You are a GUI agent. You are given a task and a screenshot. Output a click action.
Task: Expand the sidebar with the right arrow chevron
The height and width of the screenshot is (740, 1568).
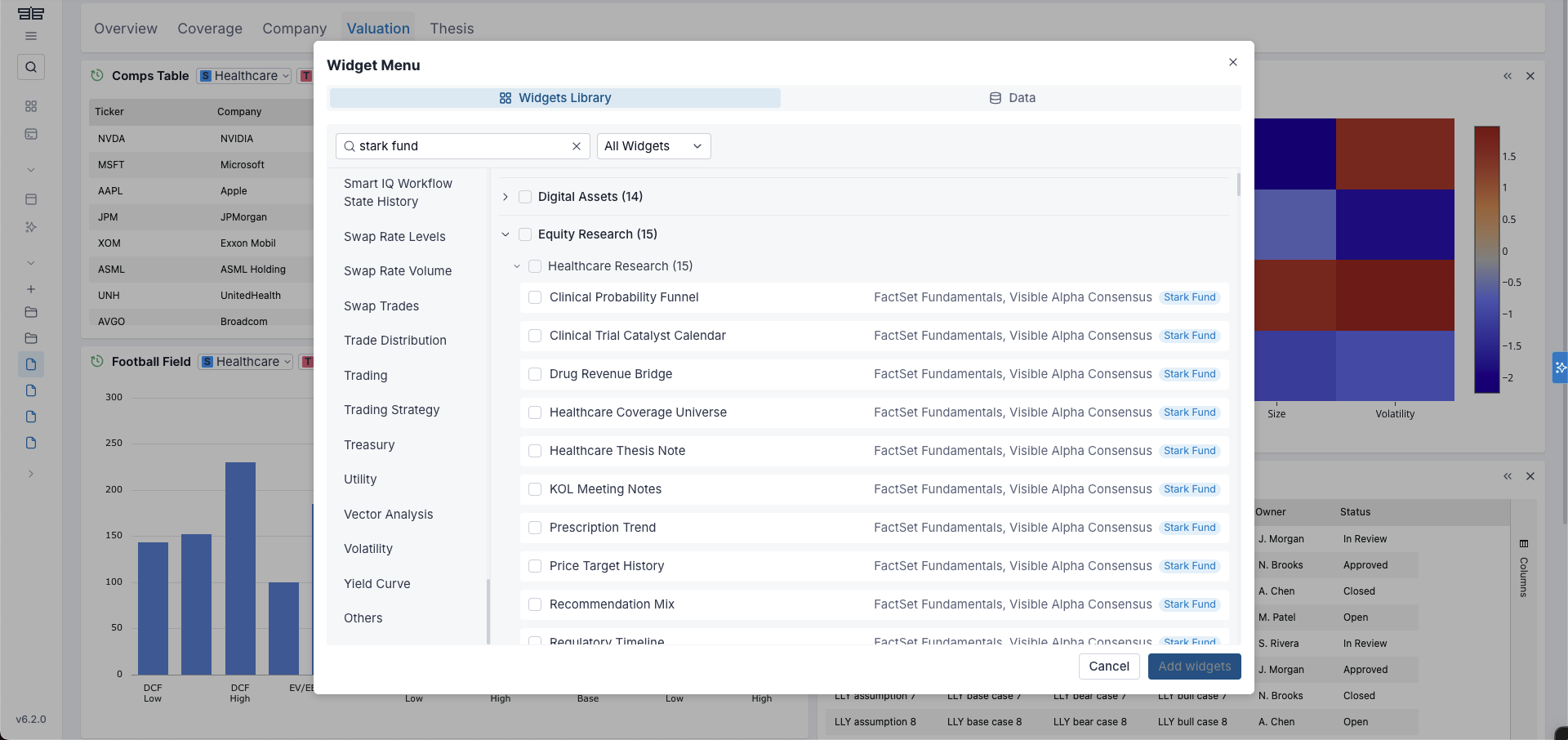[31, 474]
